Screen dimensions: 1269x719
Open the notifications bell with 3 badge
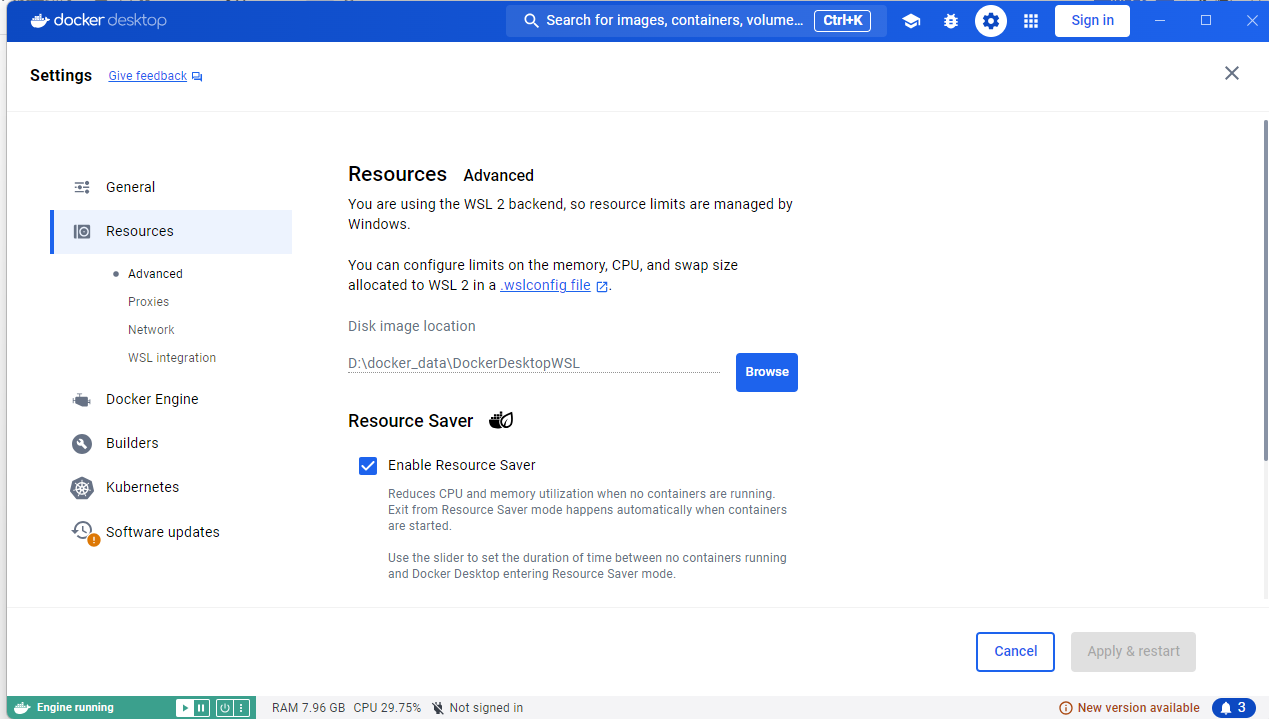pos(1234,708)
